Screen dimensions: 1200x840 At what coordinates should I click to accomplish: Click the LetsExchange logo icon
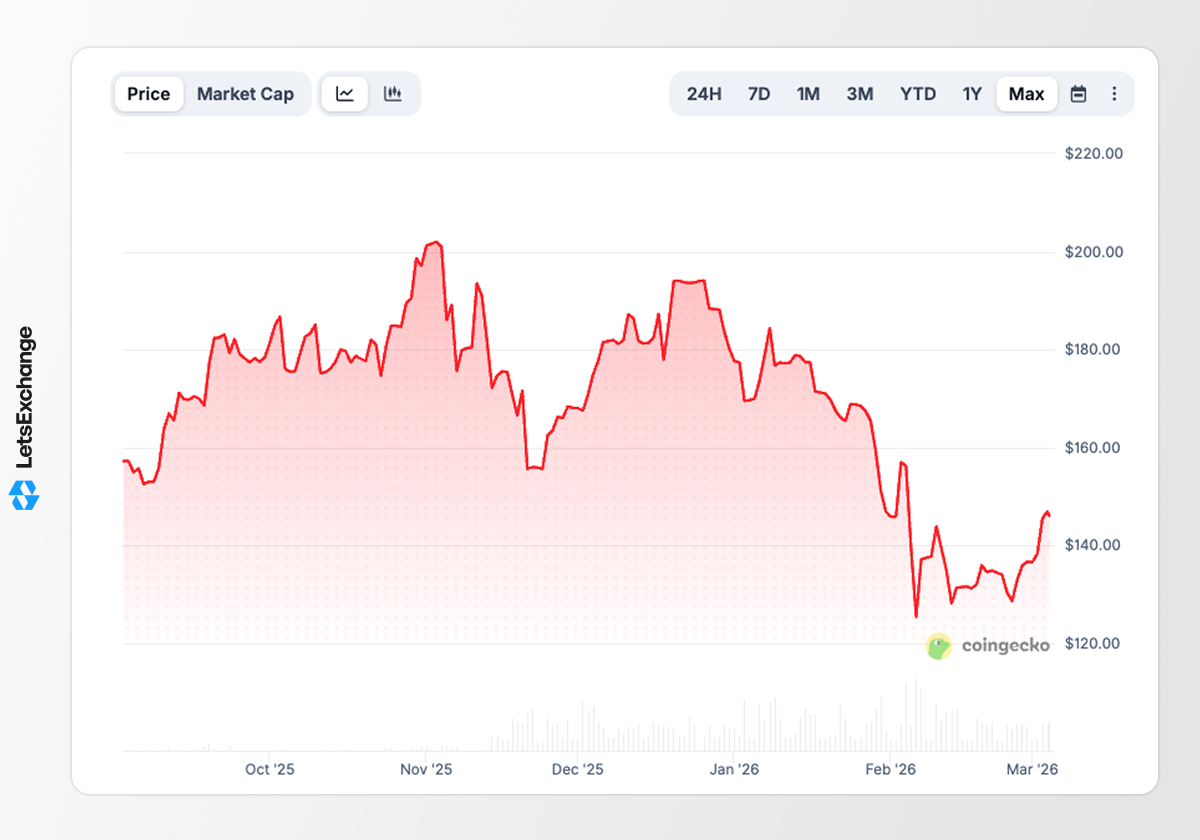(24, 494)
